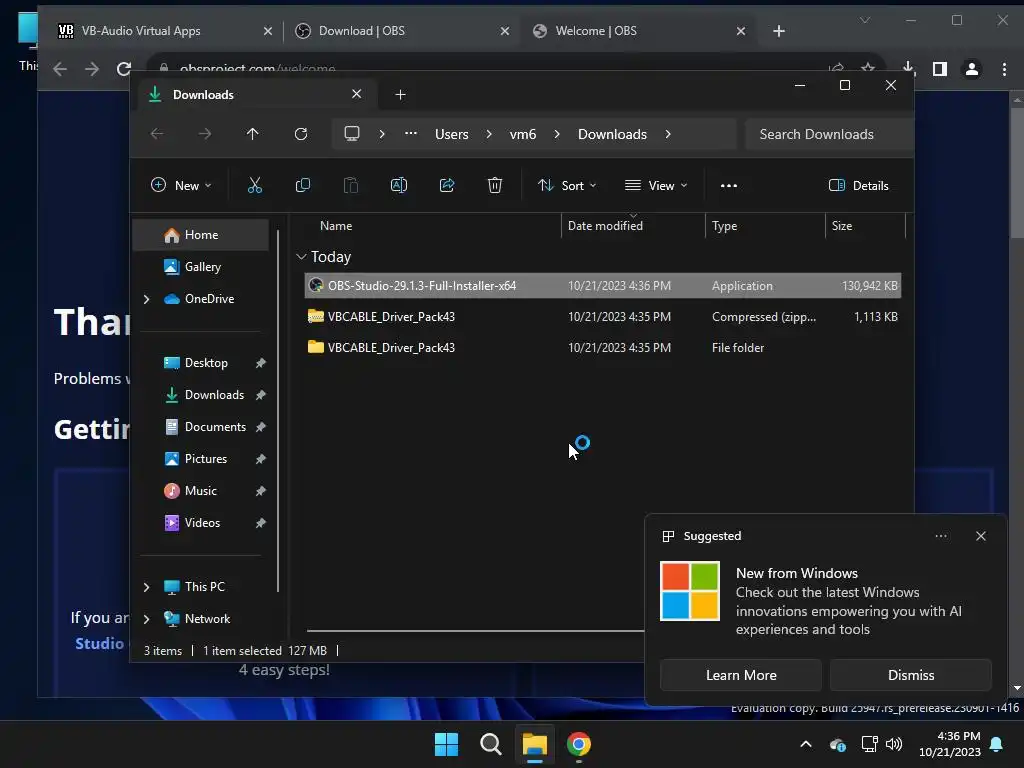Open taskbar Search magnifier
Image resolution: width=1024 pixels, height=768 pixels.
490,744
